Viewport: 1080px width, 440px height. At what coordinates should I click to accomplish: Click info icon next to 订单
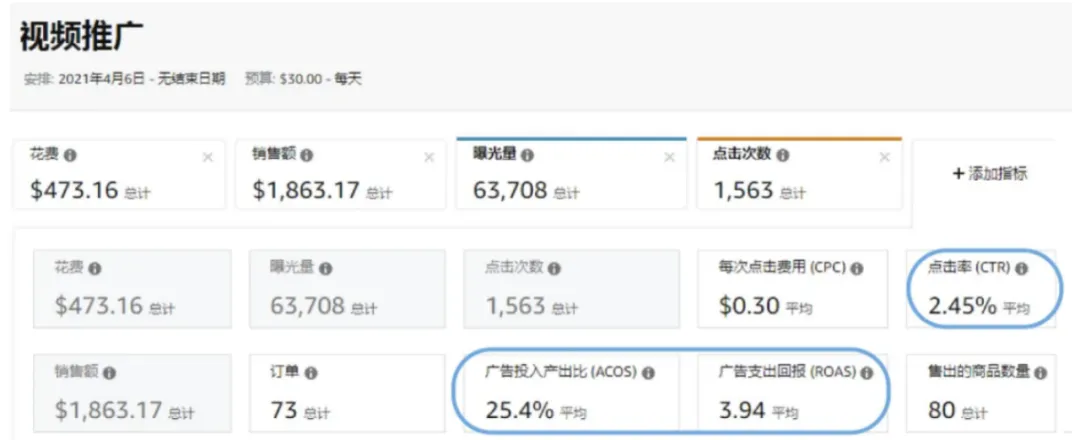(x=311, y=373)
